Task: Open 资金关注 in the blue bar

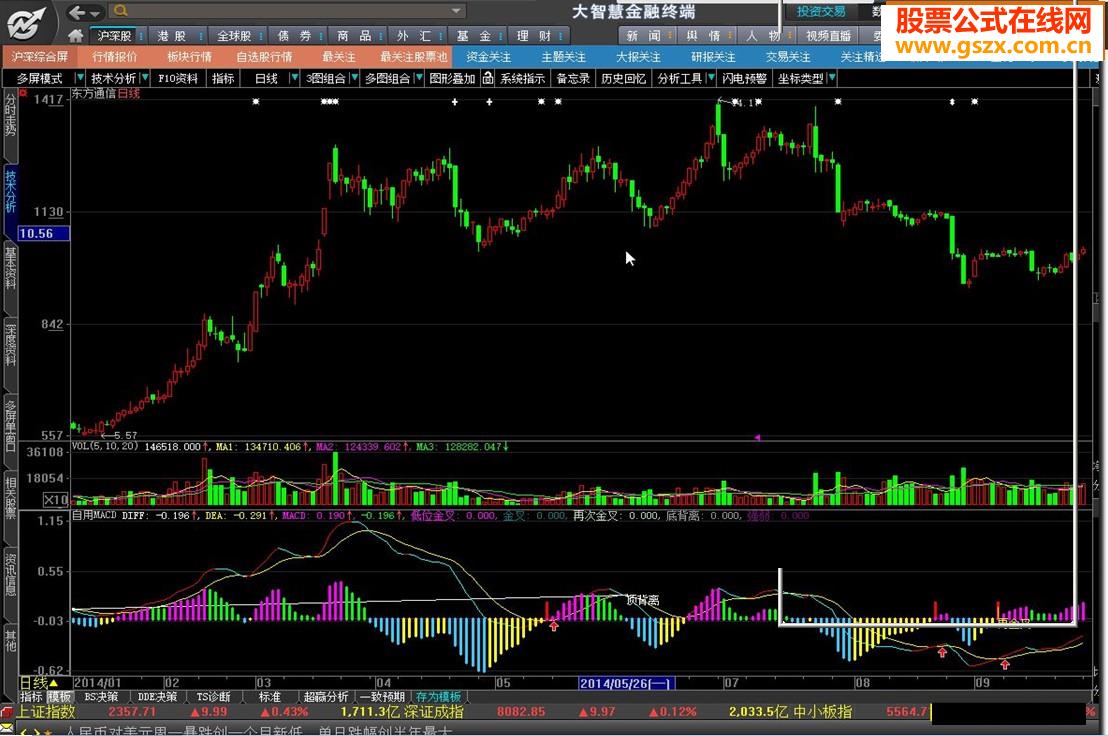Action: point(488,57)
